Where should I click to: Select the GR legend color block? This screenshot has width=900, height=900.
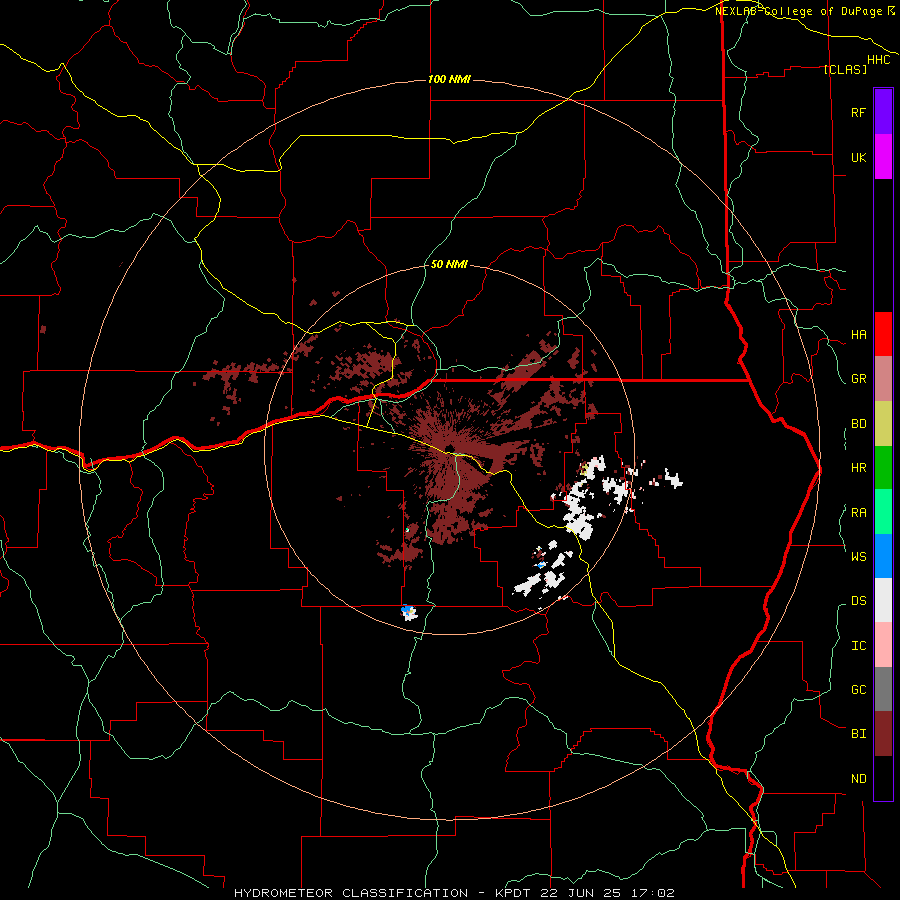883,379
